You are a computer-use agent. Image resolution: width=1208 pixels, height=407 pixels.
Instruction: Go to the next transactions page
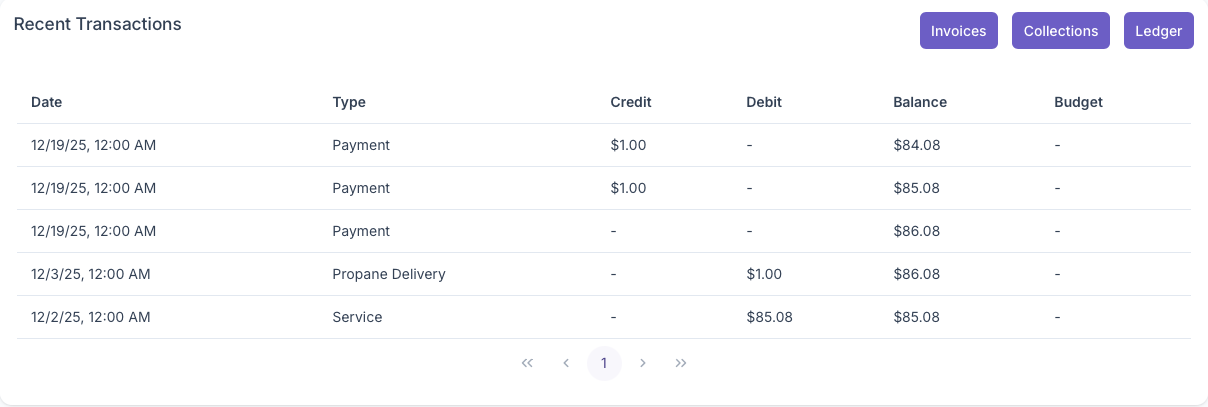click(x=643, y=363)
